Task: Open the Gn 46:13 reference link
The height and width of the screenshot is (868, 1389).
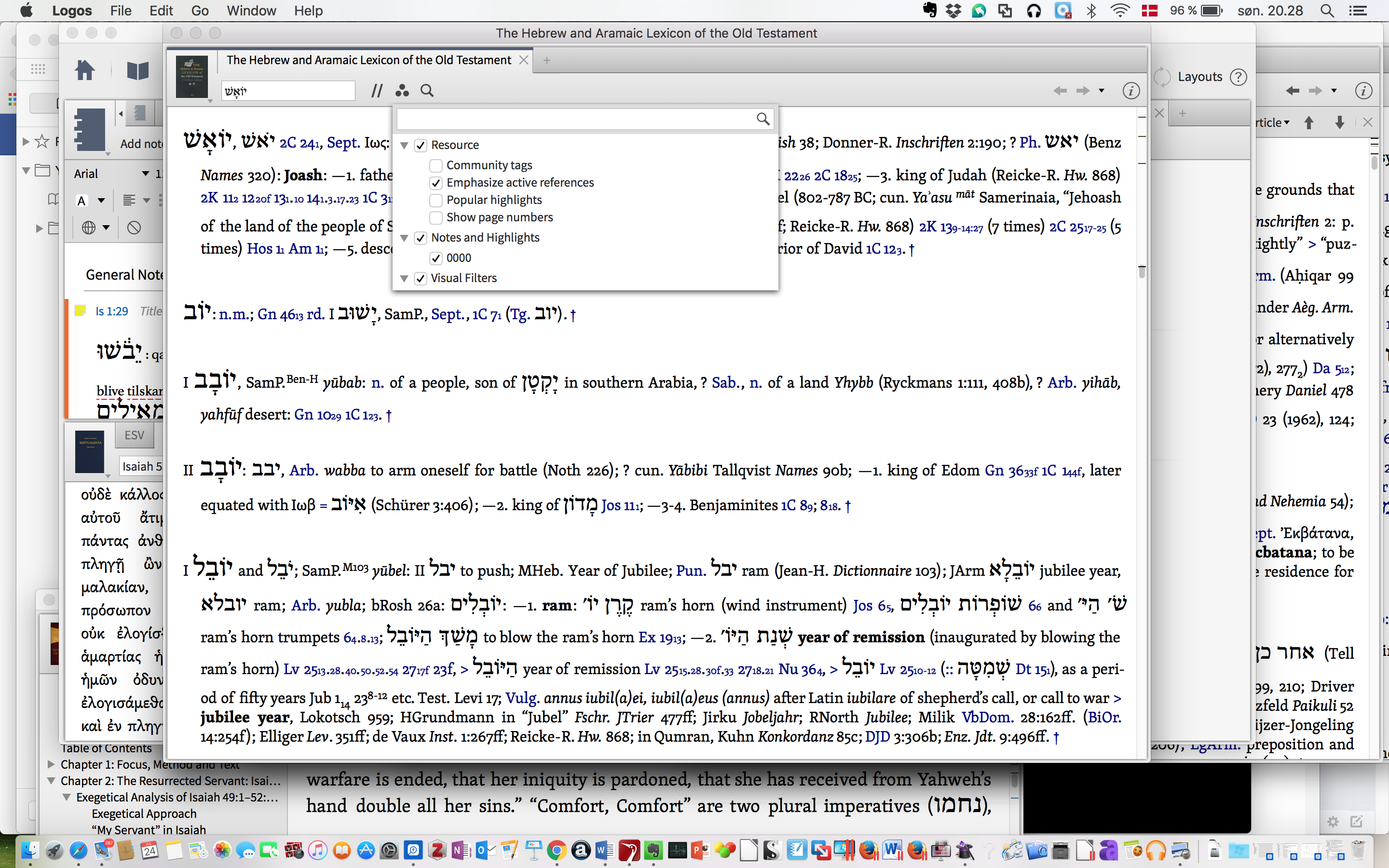Action: pos(280,314)
